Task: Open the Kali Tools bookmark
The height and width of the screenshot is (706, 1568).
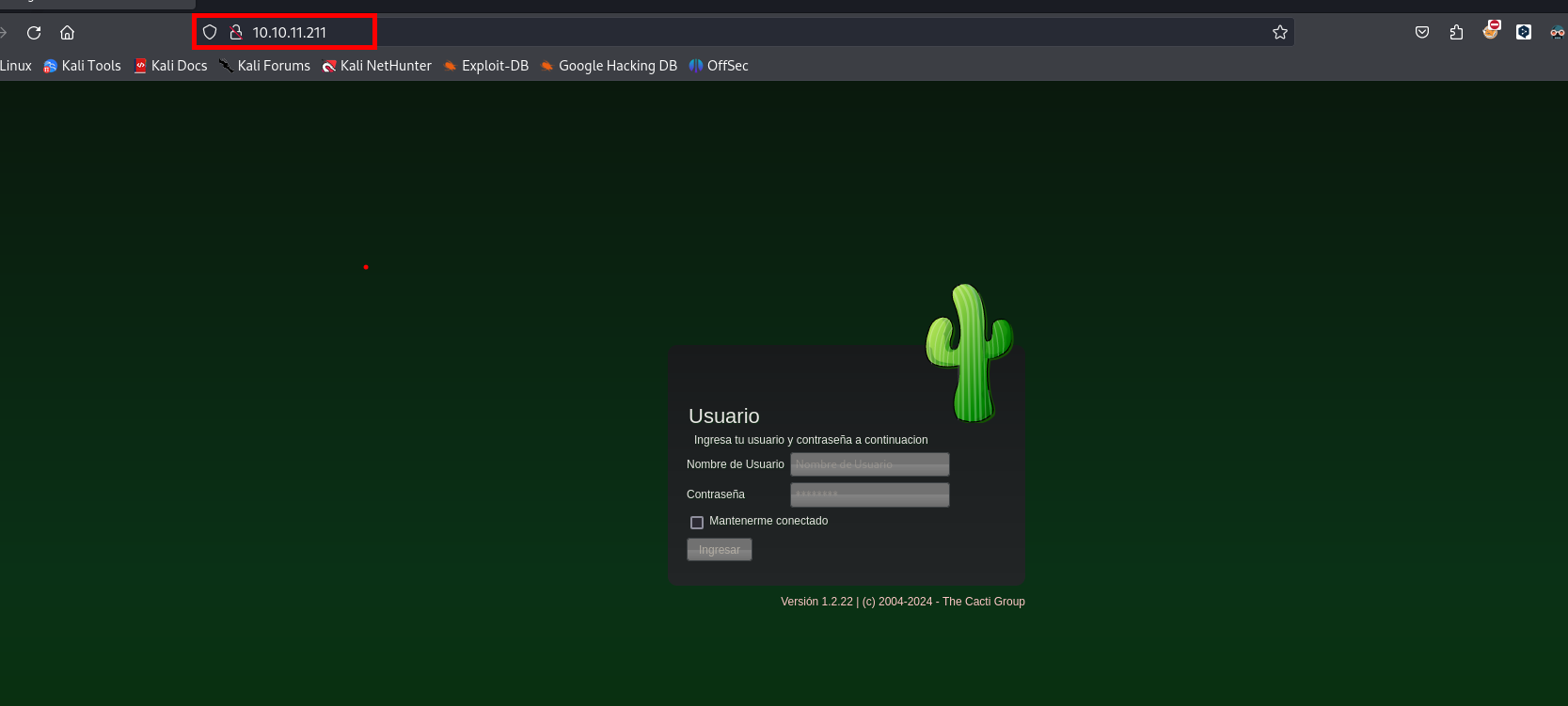Action: [83, 66]
